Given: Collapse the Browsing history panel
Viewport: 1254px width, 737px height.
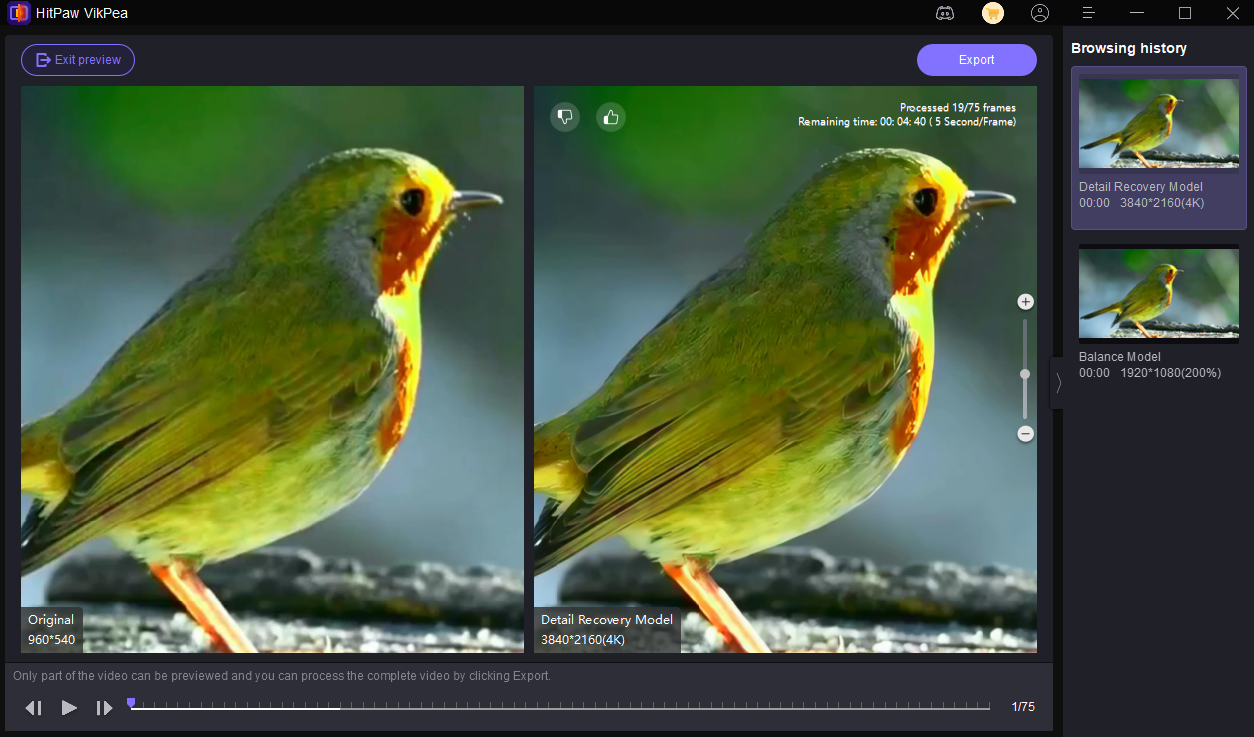Looking at the screenshot, I should (x=1057, y=382).
